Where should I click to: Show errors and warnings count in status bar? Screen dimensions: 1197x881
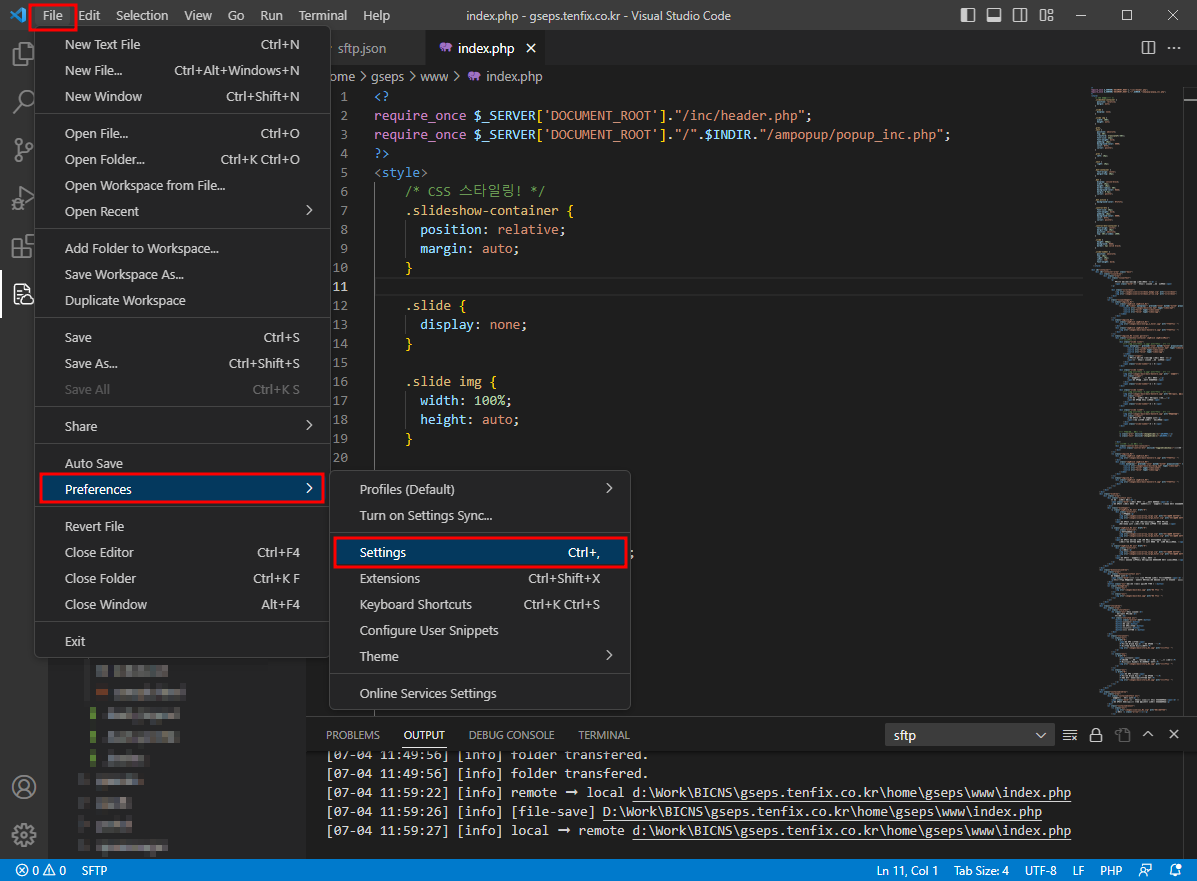click(x=41, y=870)
